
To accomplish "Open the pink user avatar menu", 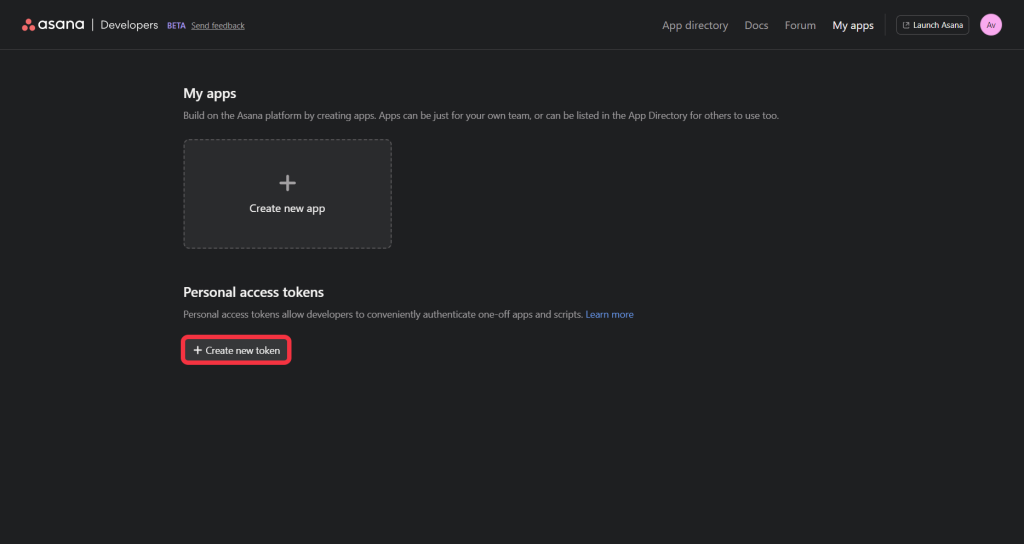I will tap(990, 25).
